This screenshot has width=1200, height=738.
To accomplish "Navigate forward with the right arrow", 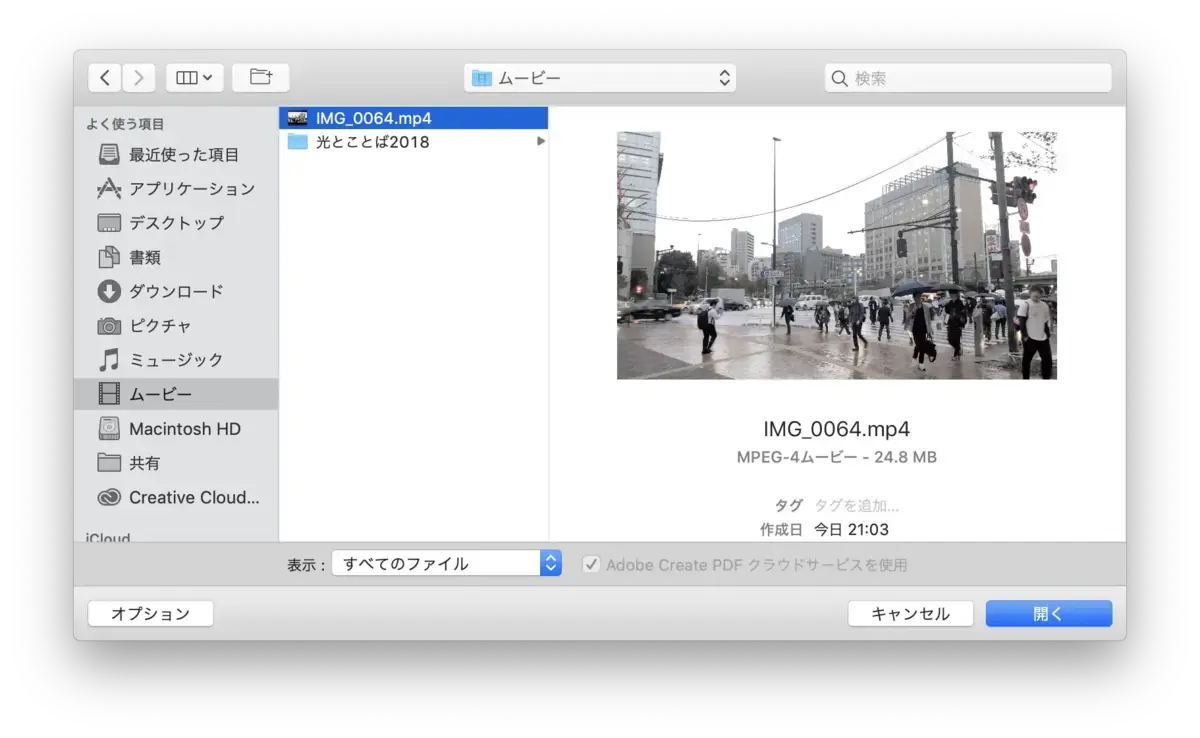I will [138, 77].
